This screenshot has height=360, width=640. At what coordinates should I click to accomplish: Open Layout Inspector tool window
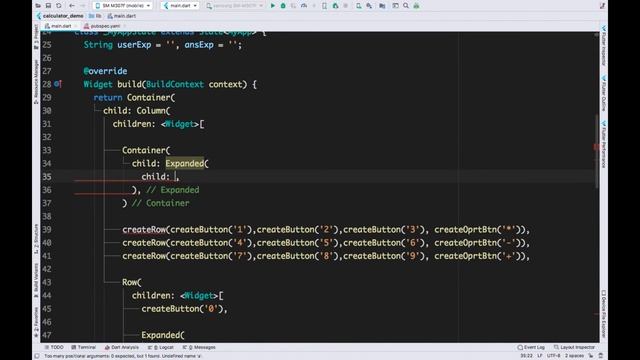point(574,347)
